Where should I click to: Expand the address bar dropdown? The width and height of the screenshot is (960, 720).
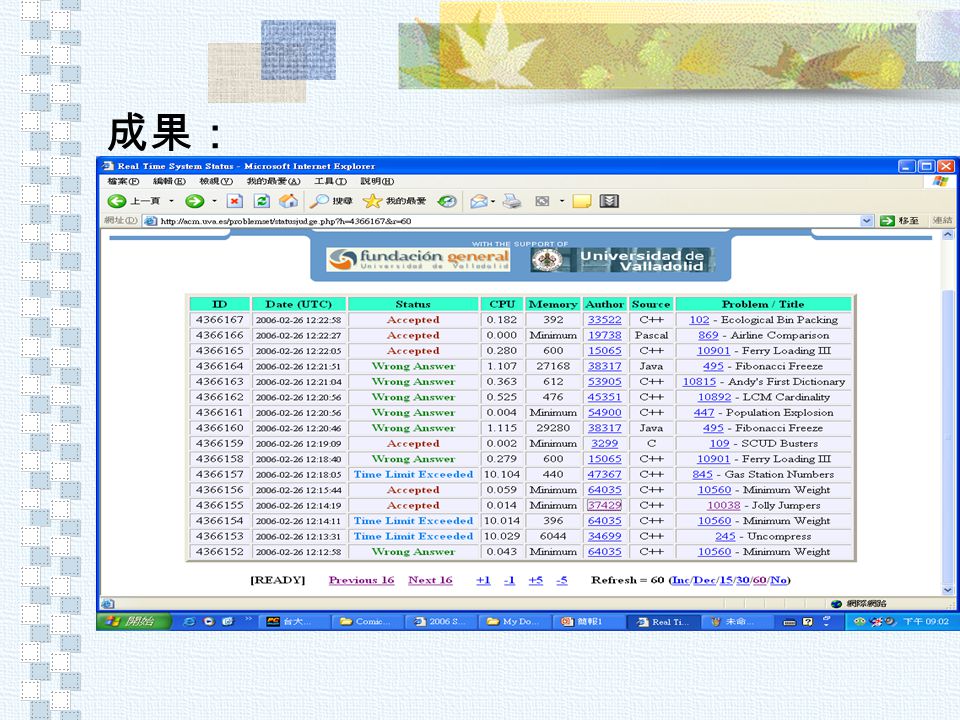point(866,221)
